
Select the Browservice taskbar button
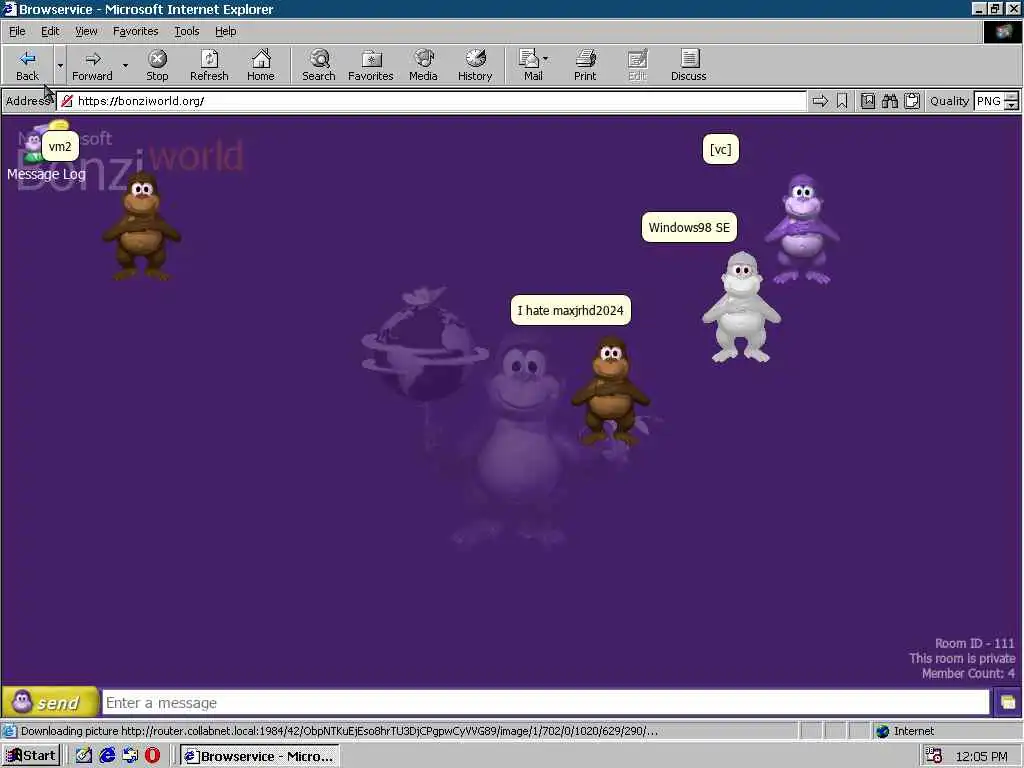click(259, 756)
